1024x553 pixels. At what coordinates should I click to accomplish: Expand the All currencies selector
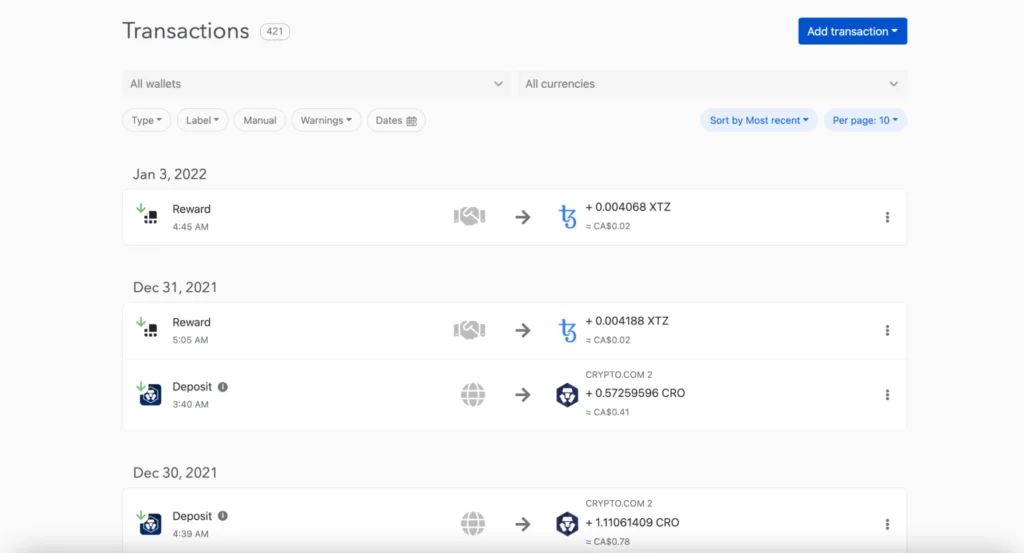pos(712,84)
